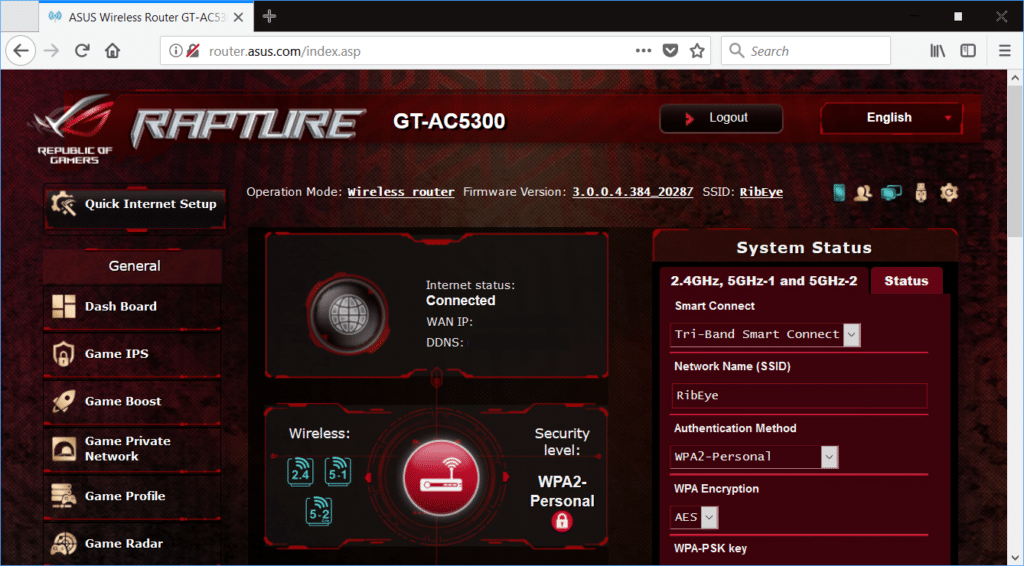Viewport: 1024px width, 566px height.
Task: Click the Internet globe icon
Action: point(348,314)
